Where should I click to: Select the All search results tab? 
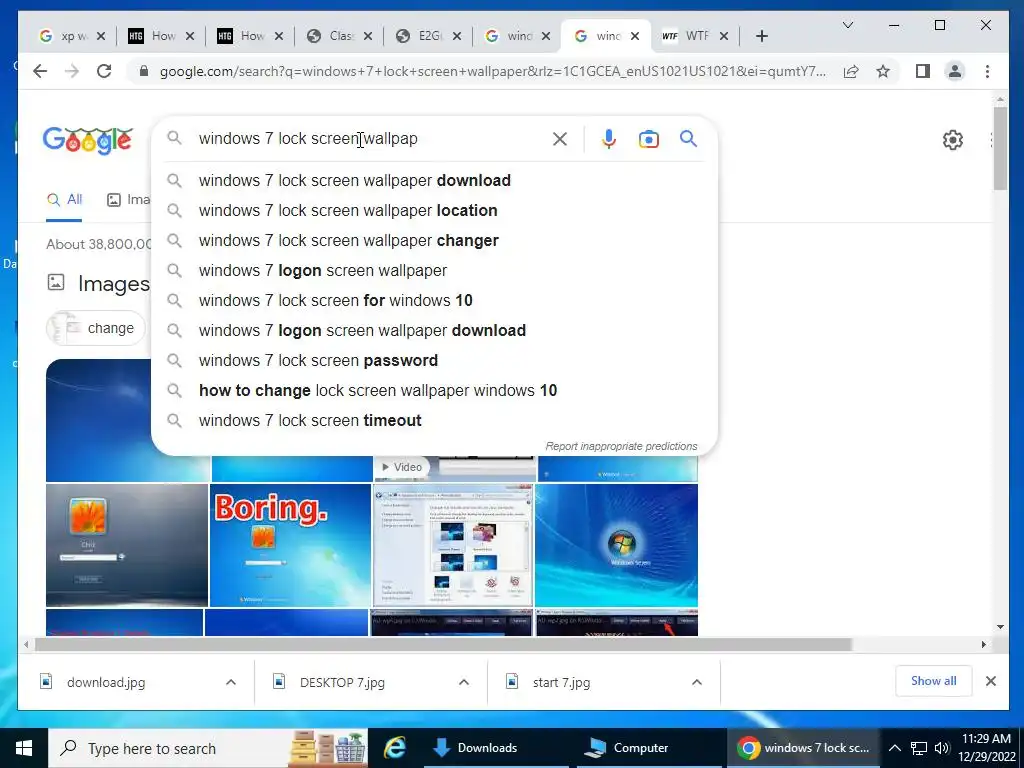point(65,199)
